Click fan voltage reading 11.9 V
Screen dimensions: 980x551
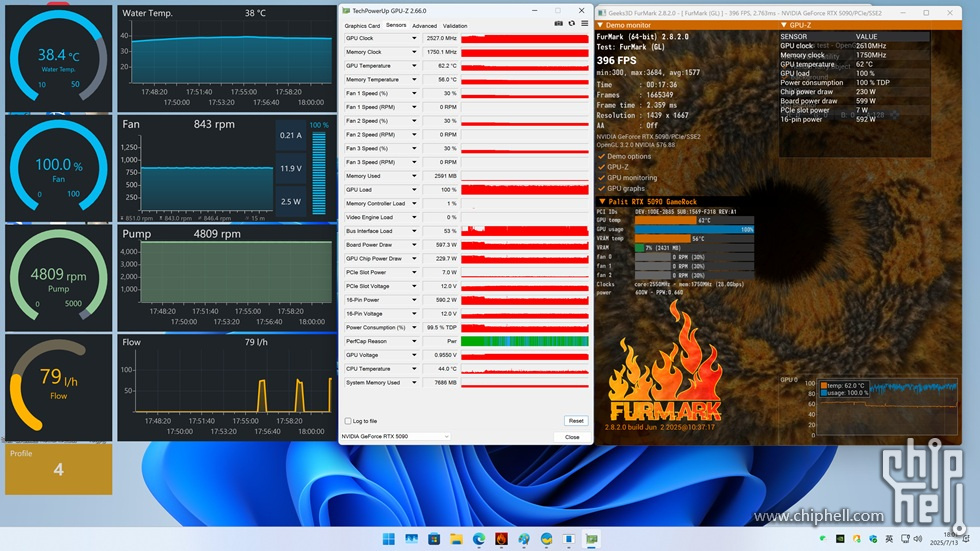[291, 168]
